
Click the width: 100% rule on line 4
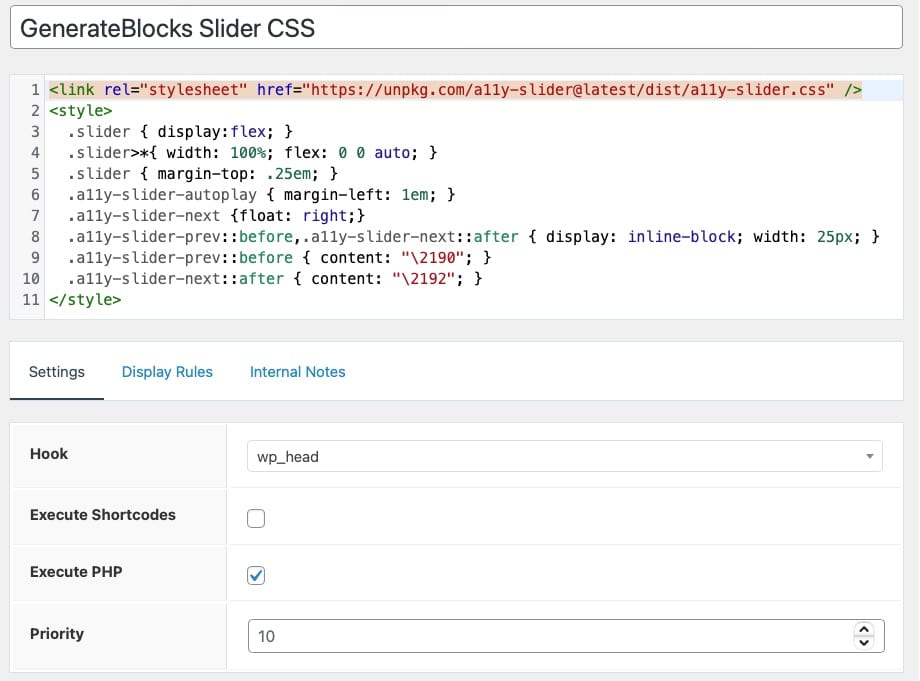[x=252, y=153]
